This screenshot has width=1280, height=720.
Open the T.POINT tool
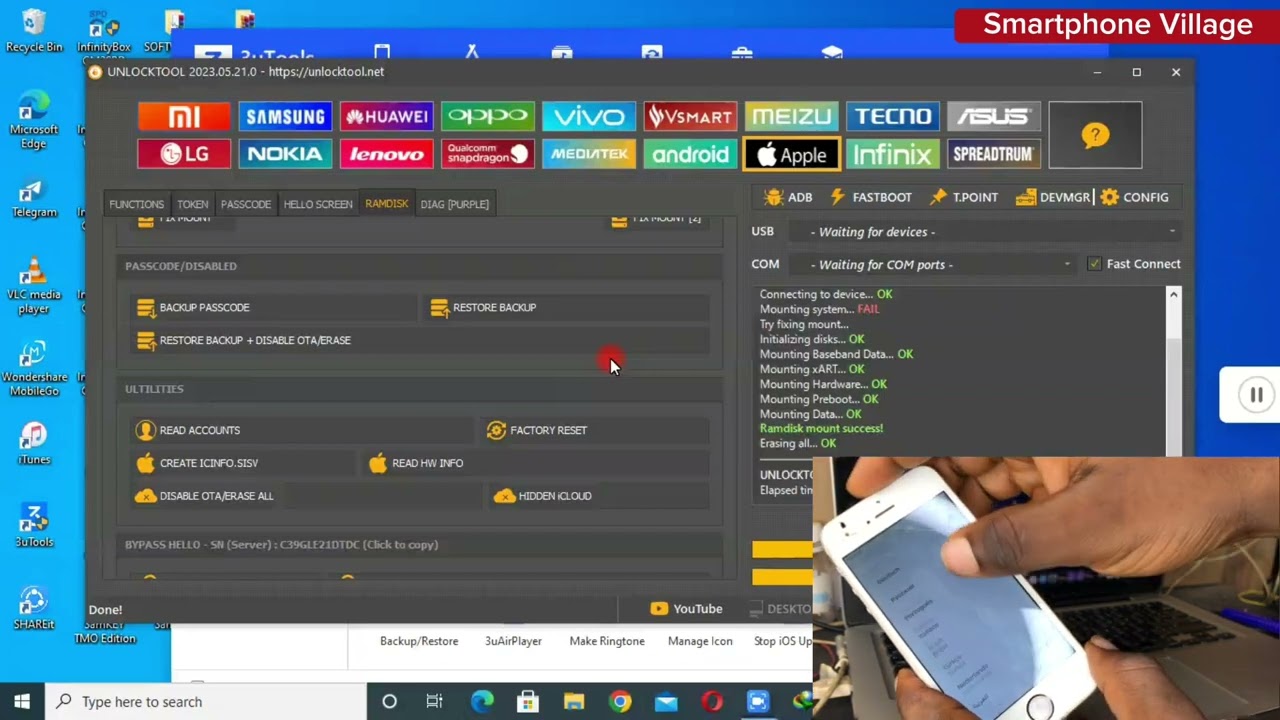964,197
